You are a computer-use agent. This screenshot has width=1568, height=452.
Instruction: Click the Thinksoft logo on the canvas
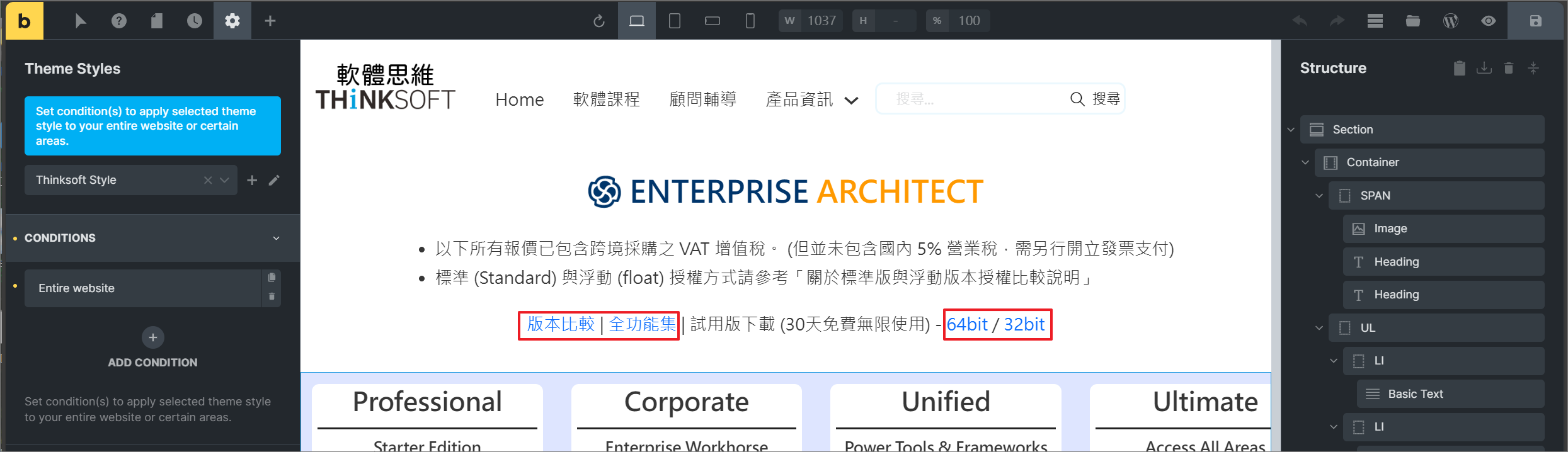click(x=385, y=88)
